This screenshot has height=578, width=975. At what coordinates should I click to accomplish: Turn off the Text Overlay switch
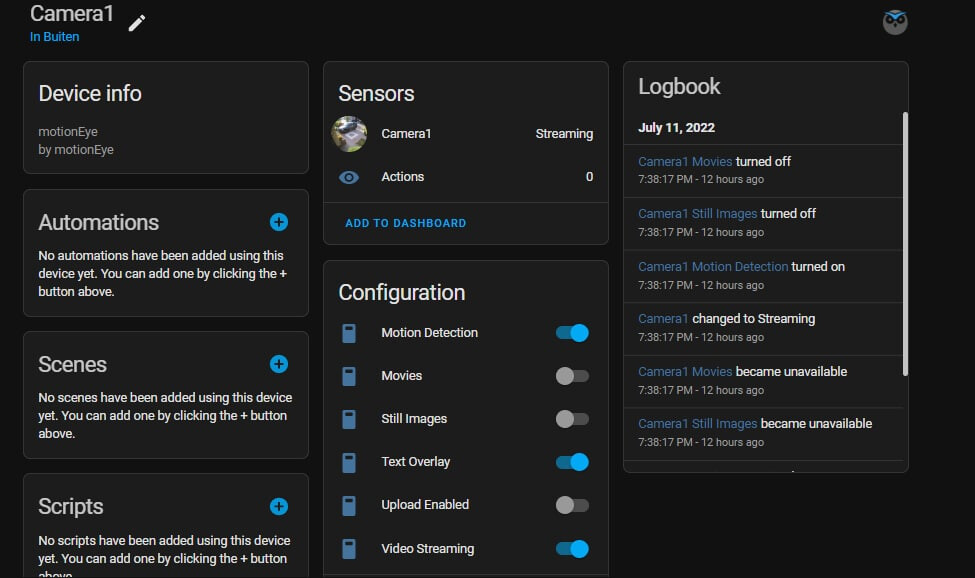(572, 462)
